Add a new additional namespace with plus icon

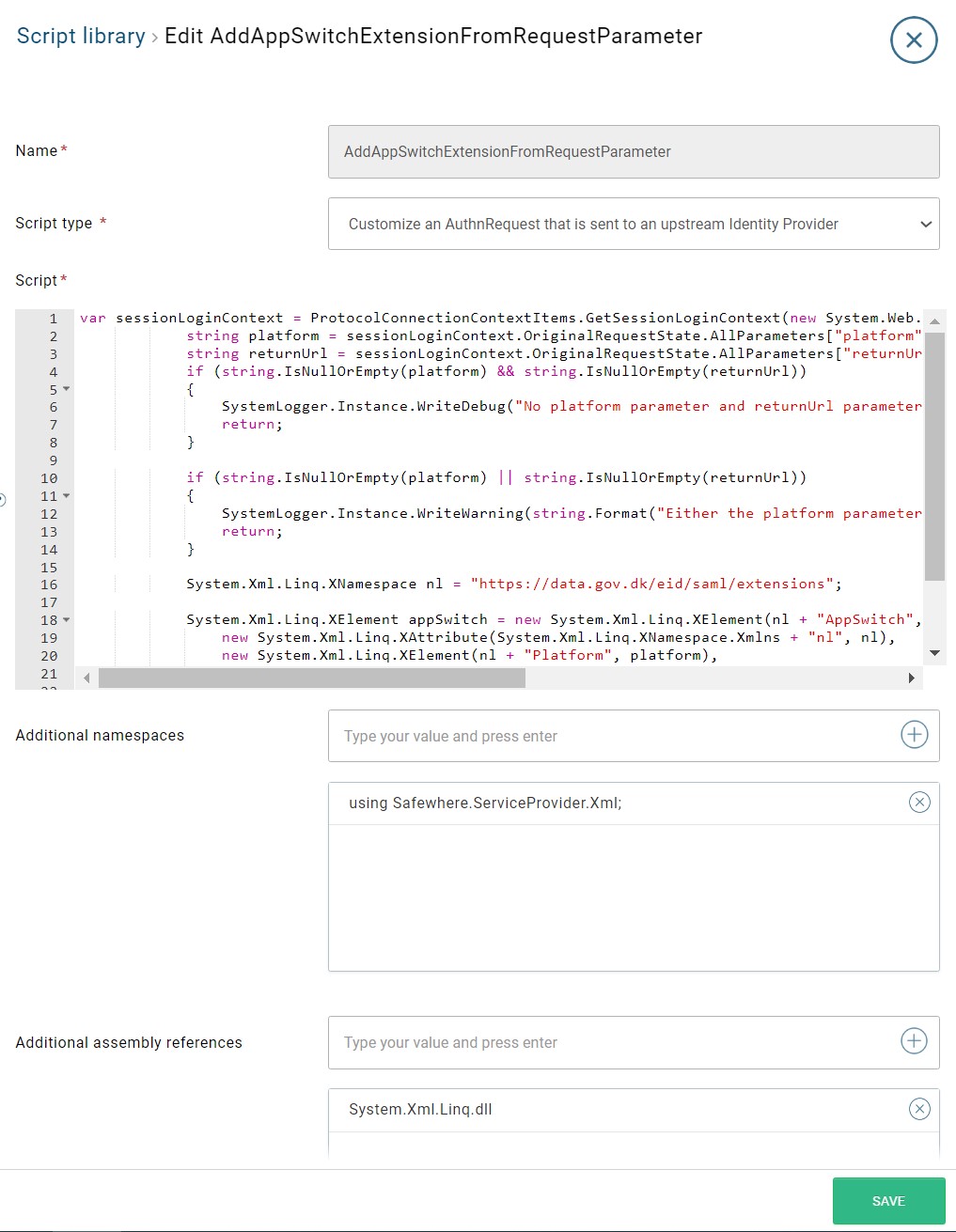[x=913, y=735]
